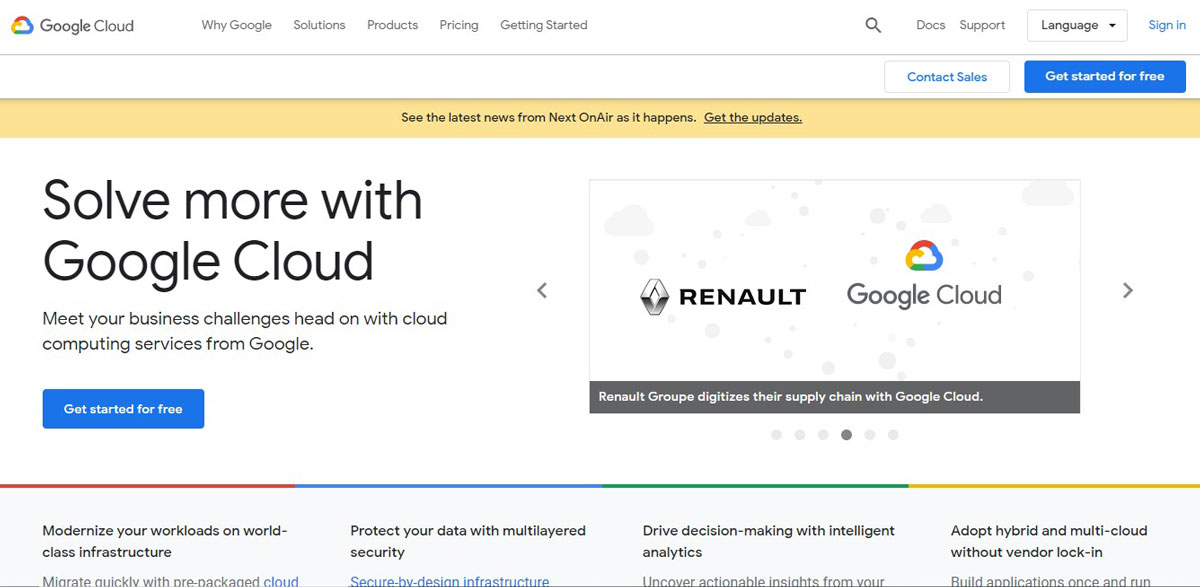Click header Get started for free button

(1105, 77)
